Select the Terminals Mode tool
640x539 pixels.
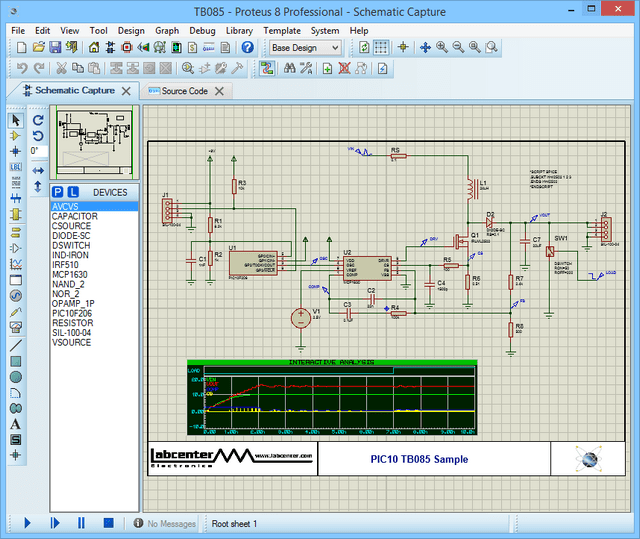(x=16, y=233)
